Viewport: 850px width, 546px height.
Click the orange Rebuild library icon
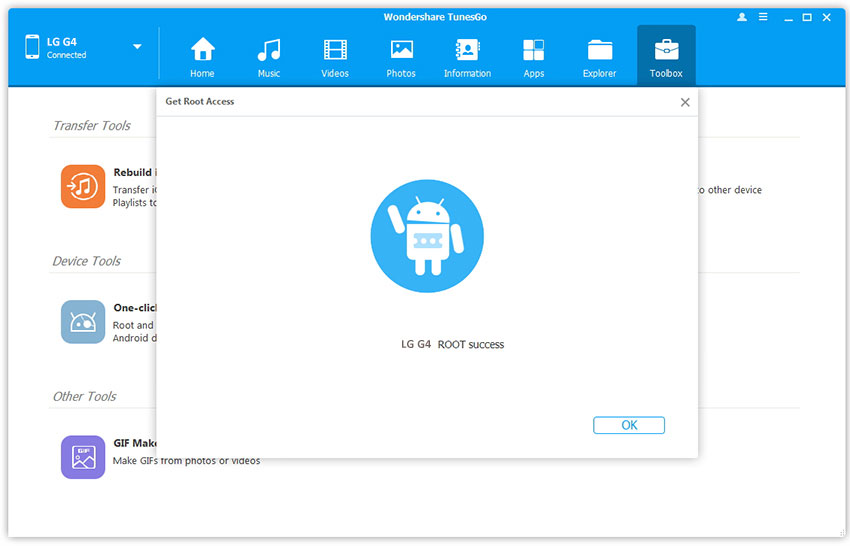tap(82, 186)
